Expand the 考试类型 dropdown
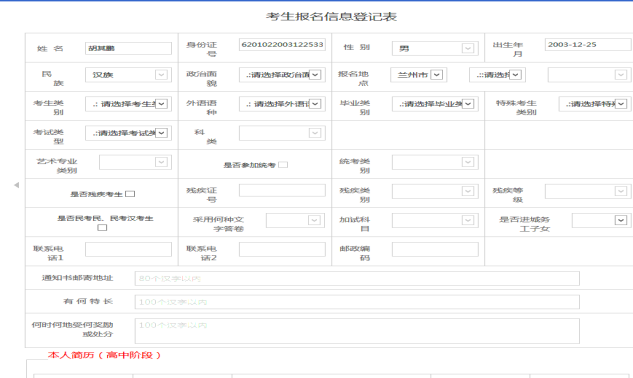 [x=128, y=133]
